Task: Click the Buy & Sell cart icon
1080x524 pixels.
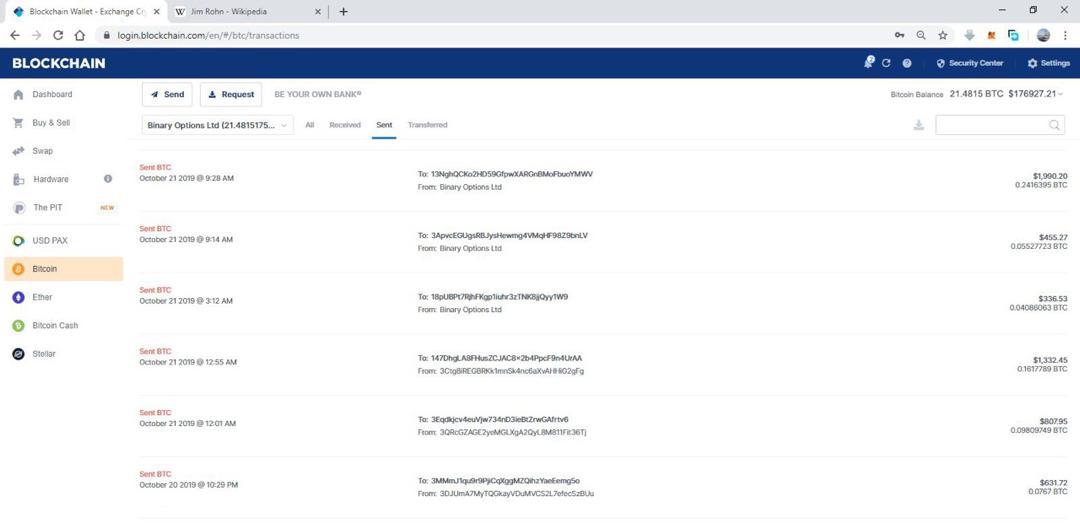Action: pyautogui.click(x=19, y=123)
